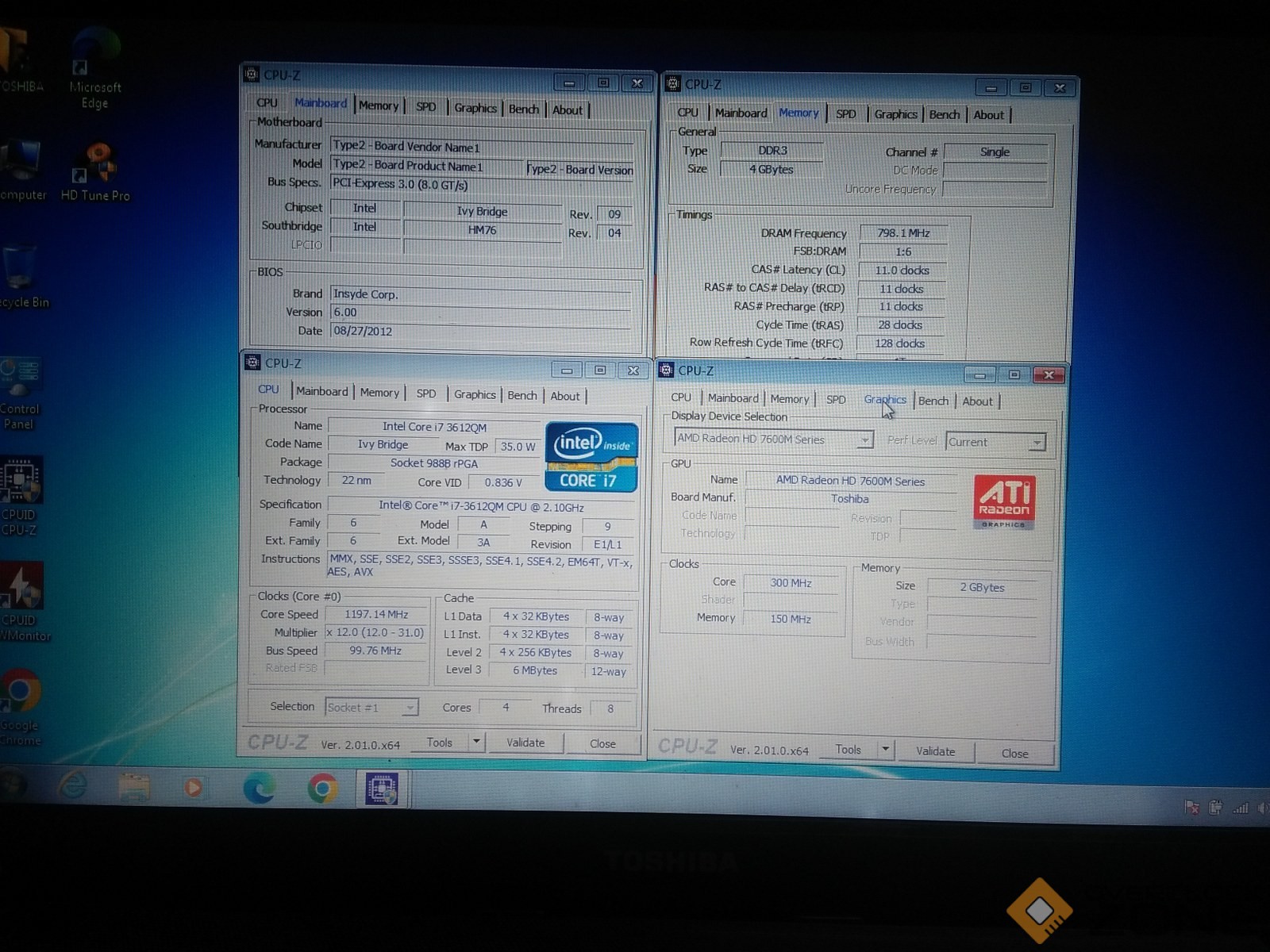Screen dimensions: 1270x952
Task: Open Tools dropdown arrow in CPU window
Action: [x=476, y=742]
